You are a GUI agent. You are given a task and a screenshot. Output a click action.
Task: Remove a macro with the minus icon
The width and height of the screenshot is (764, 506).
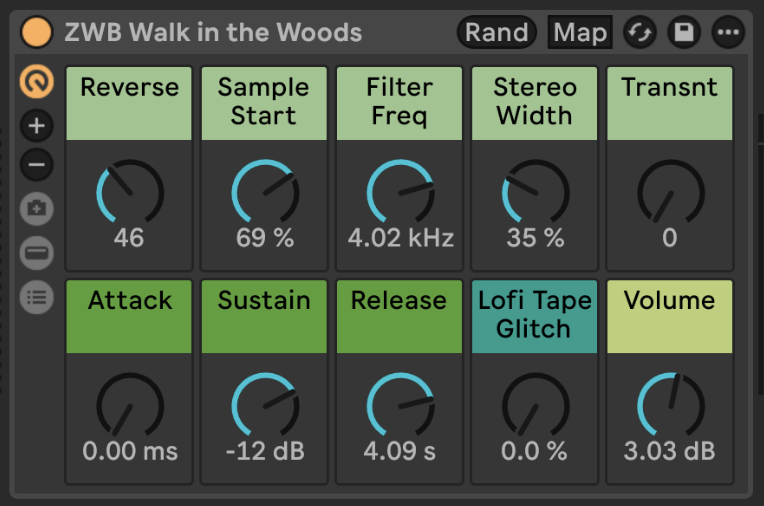(37, 164)
